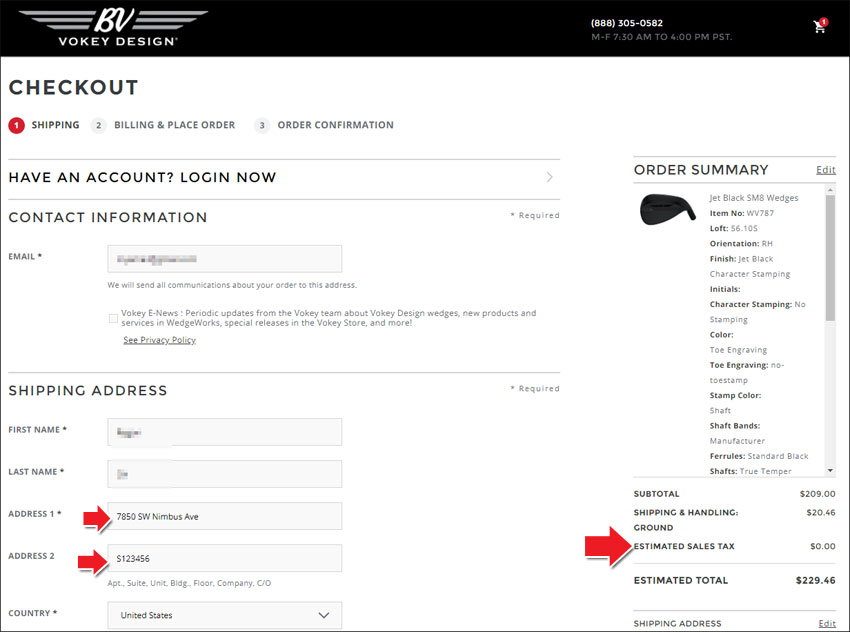Click the Checkout page heading

[74, 87]
